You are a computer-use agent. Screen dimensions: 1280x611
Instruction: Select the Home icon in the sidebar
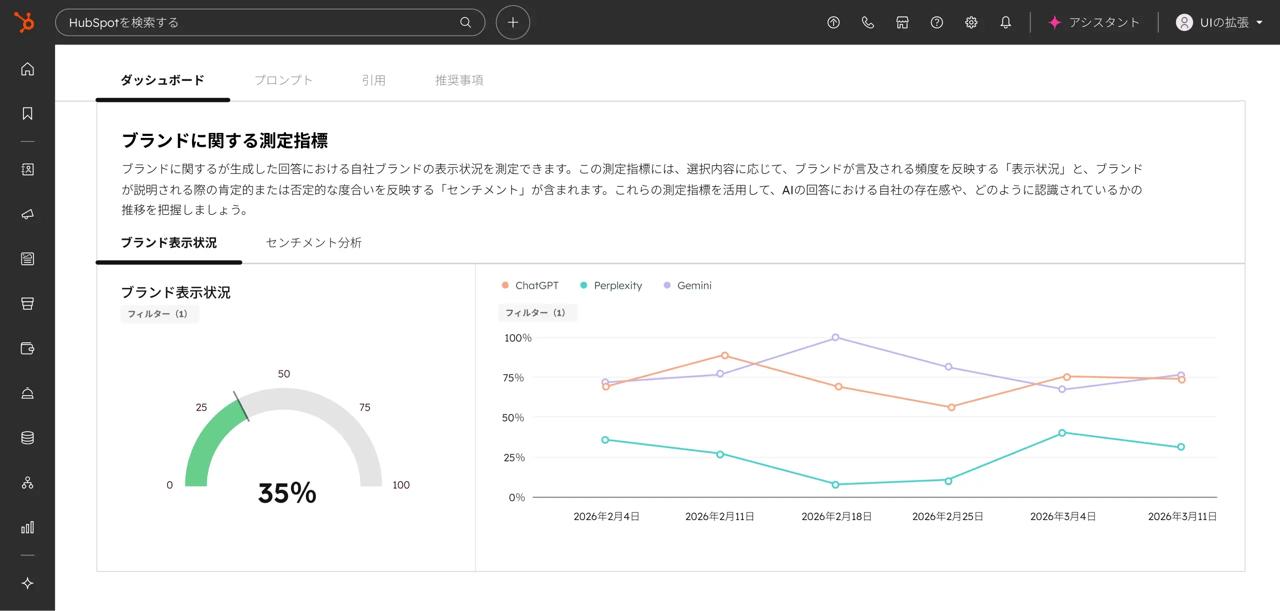click(27, 69)
